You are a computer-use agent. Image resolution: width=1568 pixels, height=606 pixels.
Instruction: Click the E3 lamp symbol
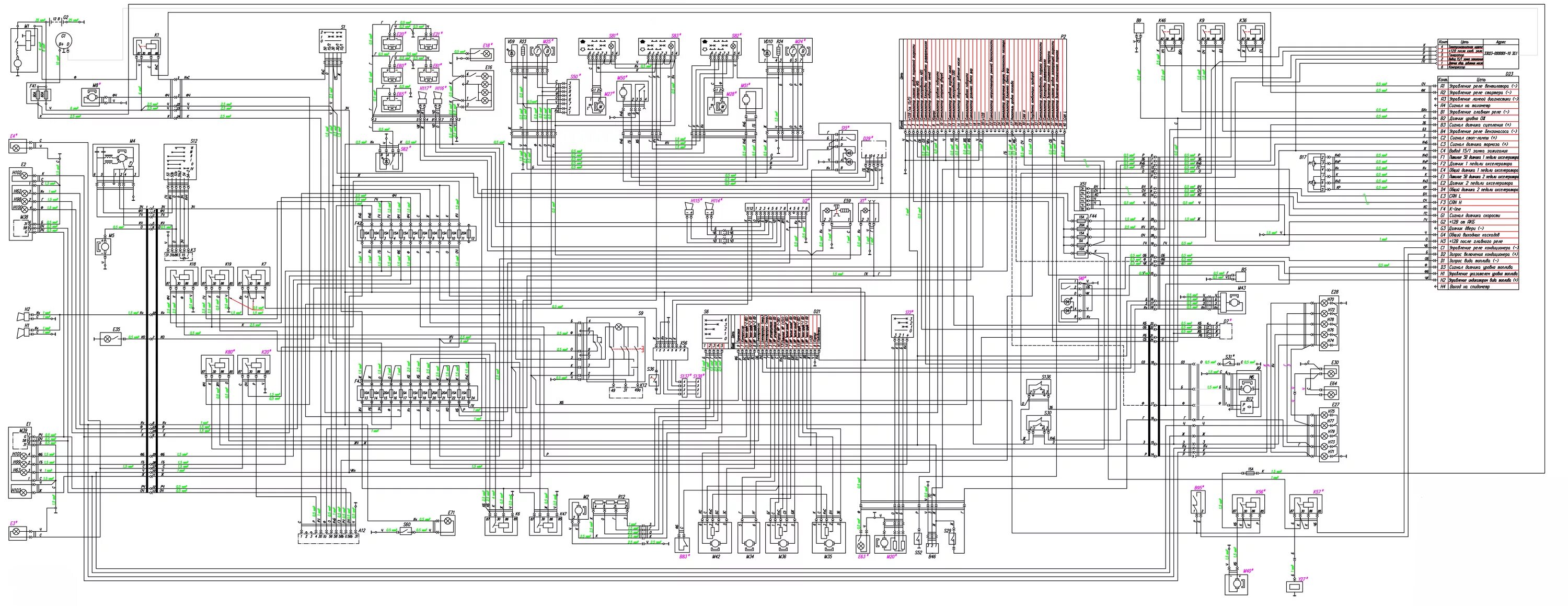click(x=17, y=533)
